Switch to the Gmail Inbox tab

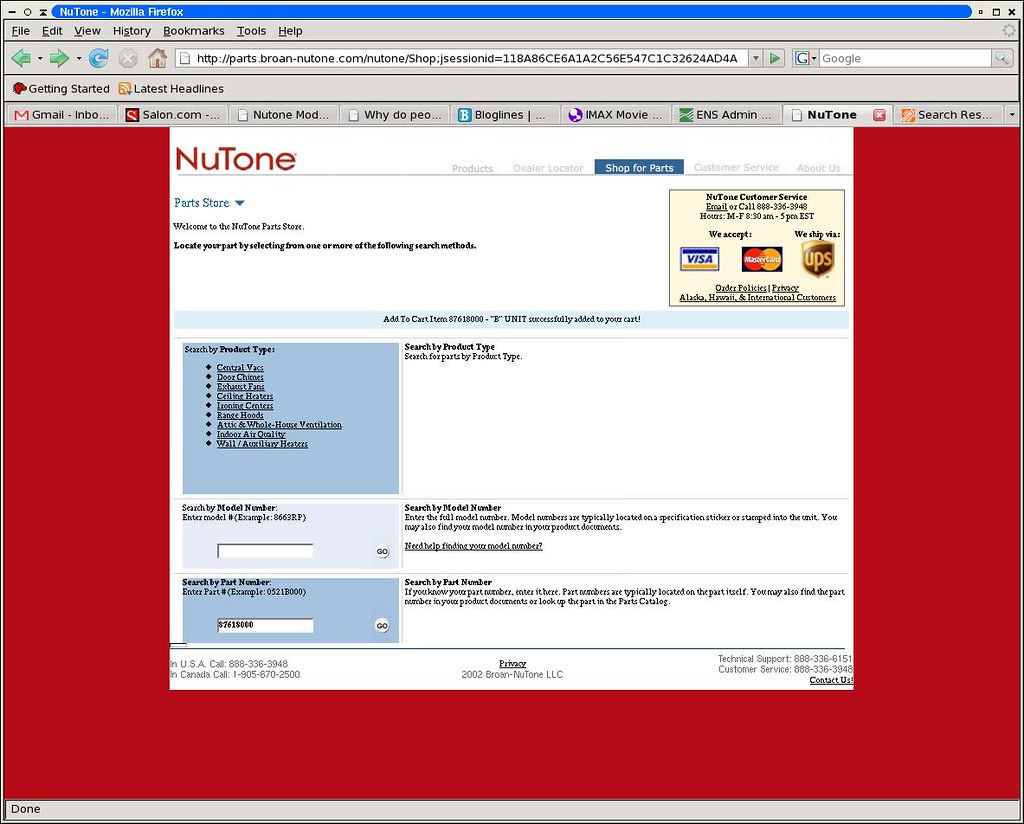61,115
